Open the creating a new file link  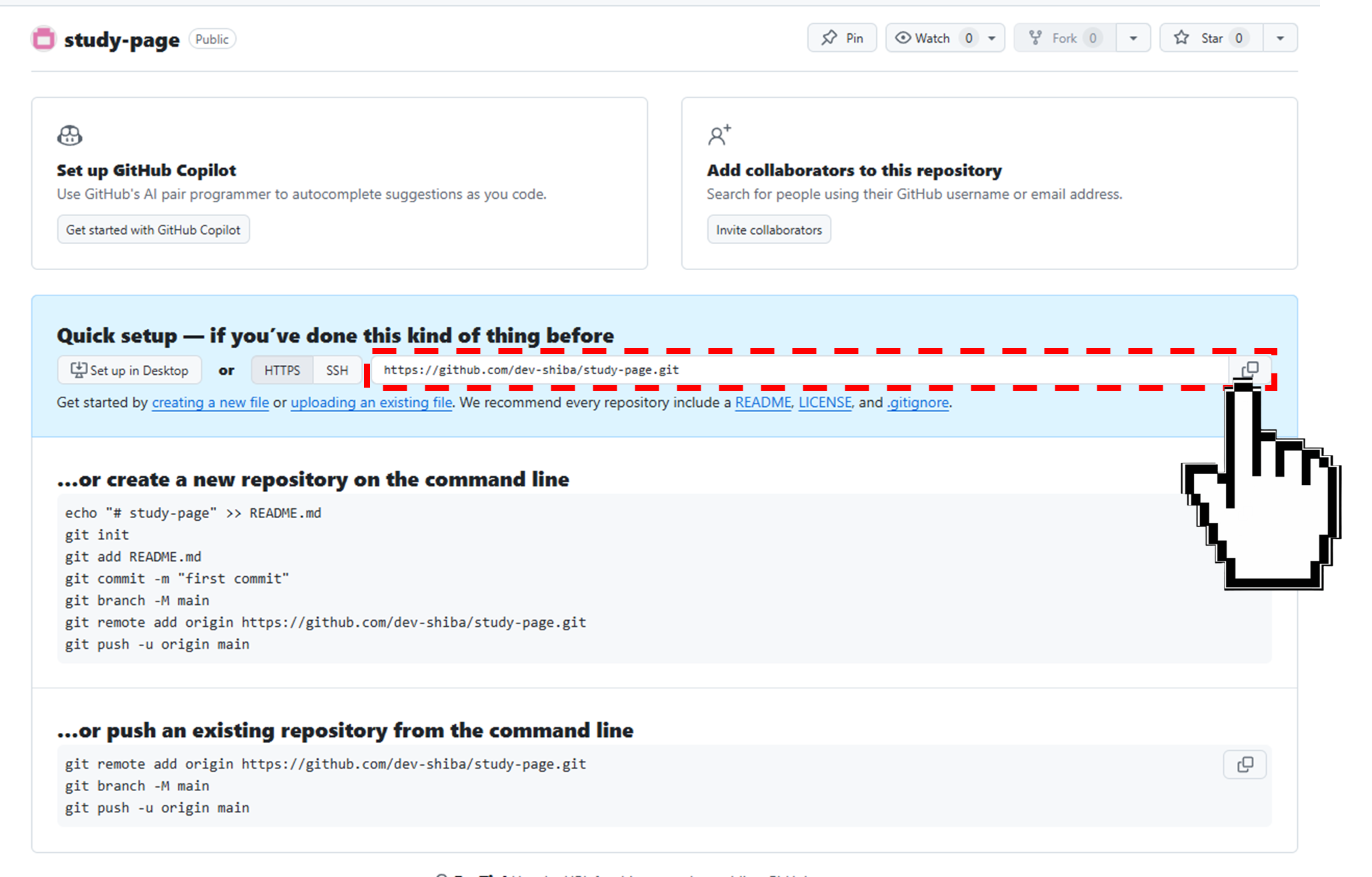click(211, 402)
